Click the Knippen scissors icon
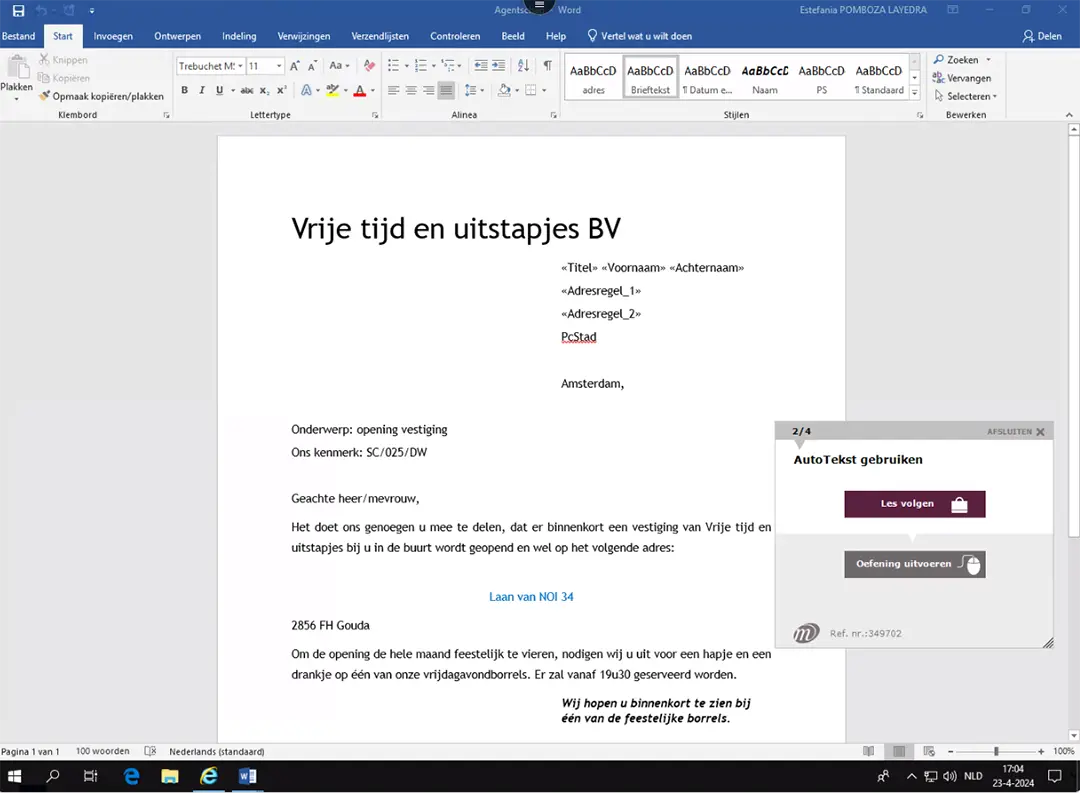The image size is (1080, 793). [x=44, y=60]
